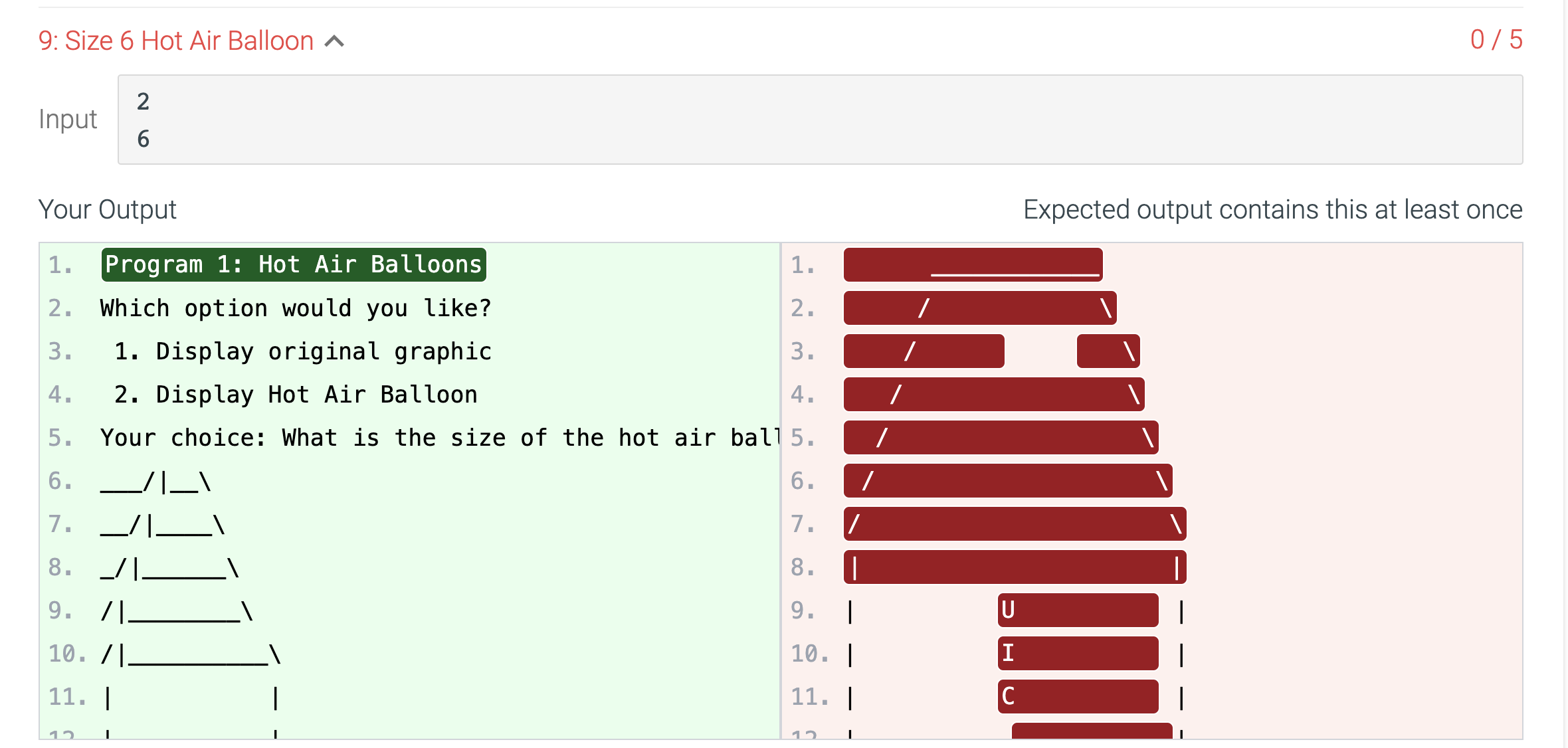1568x748 pixels.
Task: Click 'Expected output contains this at least once'
Action: click(x=1272, y=210)
